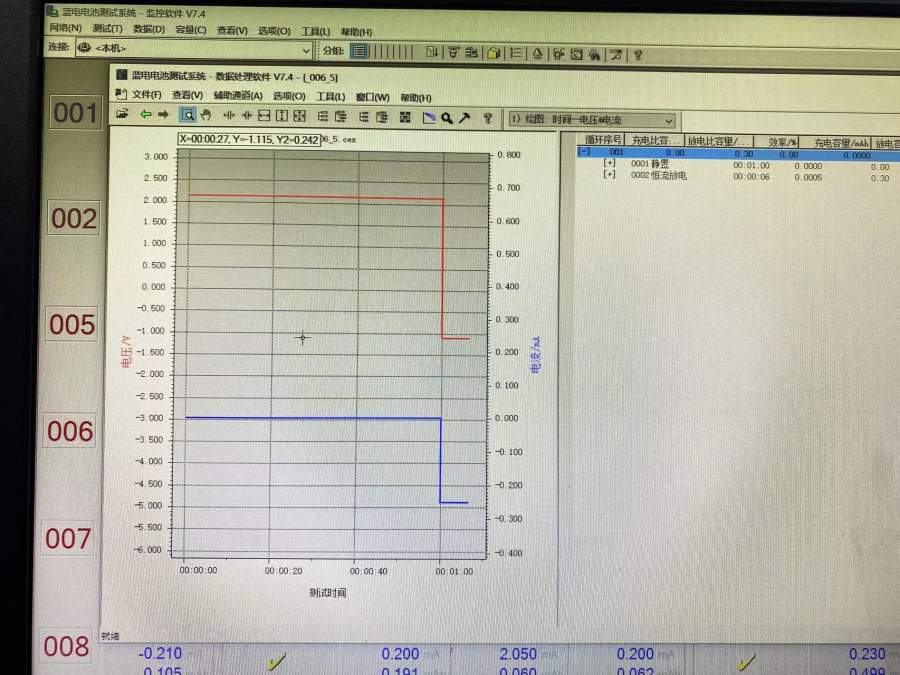Screen dimensions: 900x675
Task: Click the help question mark in data toolbar
Action: (x=487, y=118)
